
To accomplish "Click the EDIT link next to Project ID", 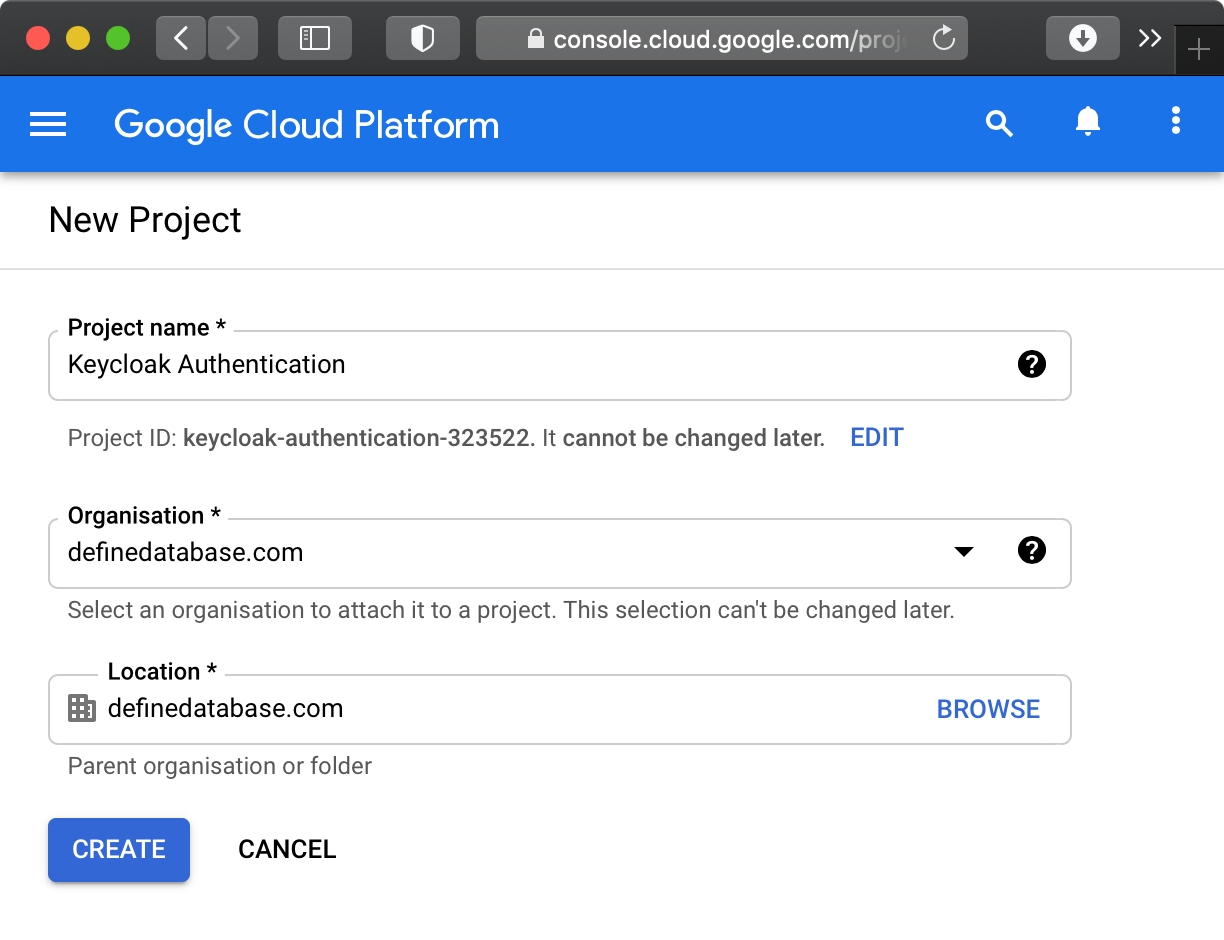I will [x=876, y=437].
